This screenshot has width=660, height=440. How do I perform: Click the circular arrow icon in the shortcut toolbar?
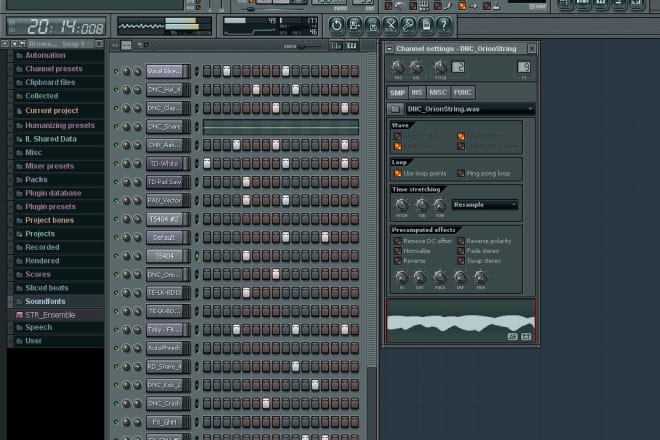click(336, 26)
